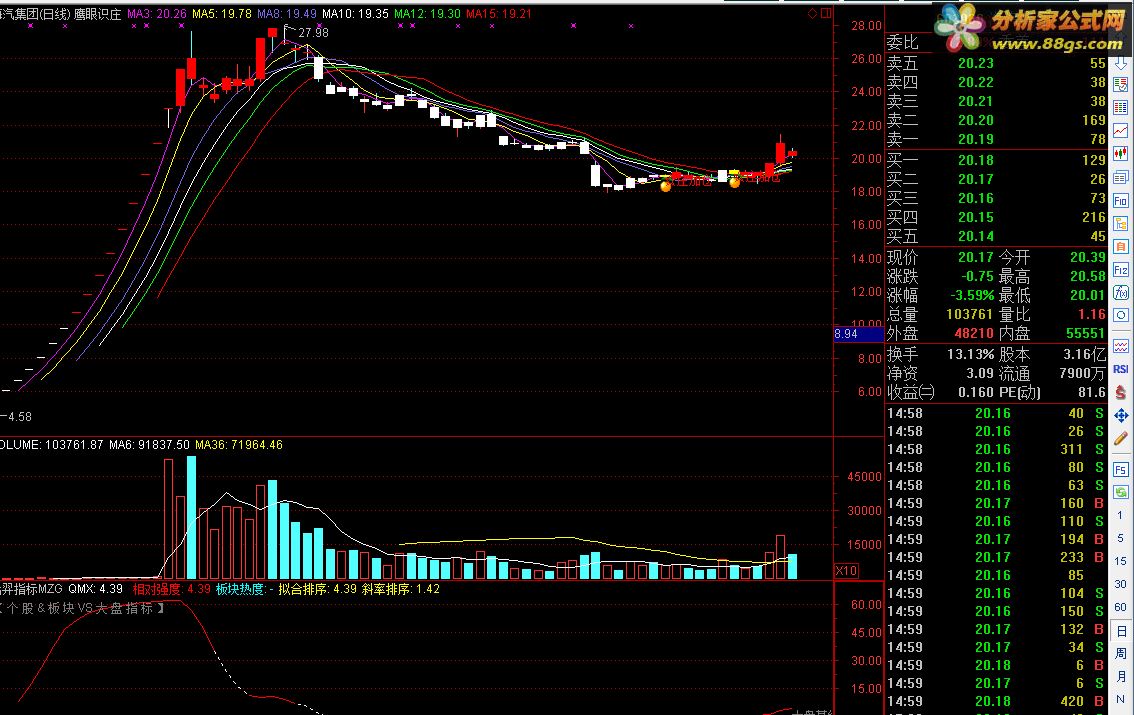
Task: Click the F12 trading icon
Action: click(1120, 270)
